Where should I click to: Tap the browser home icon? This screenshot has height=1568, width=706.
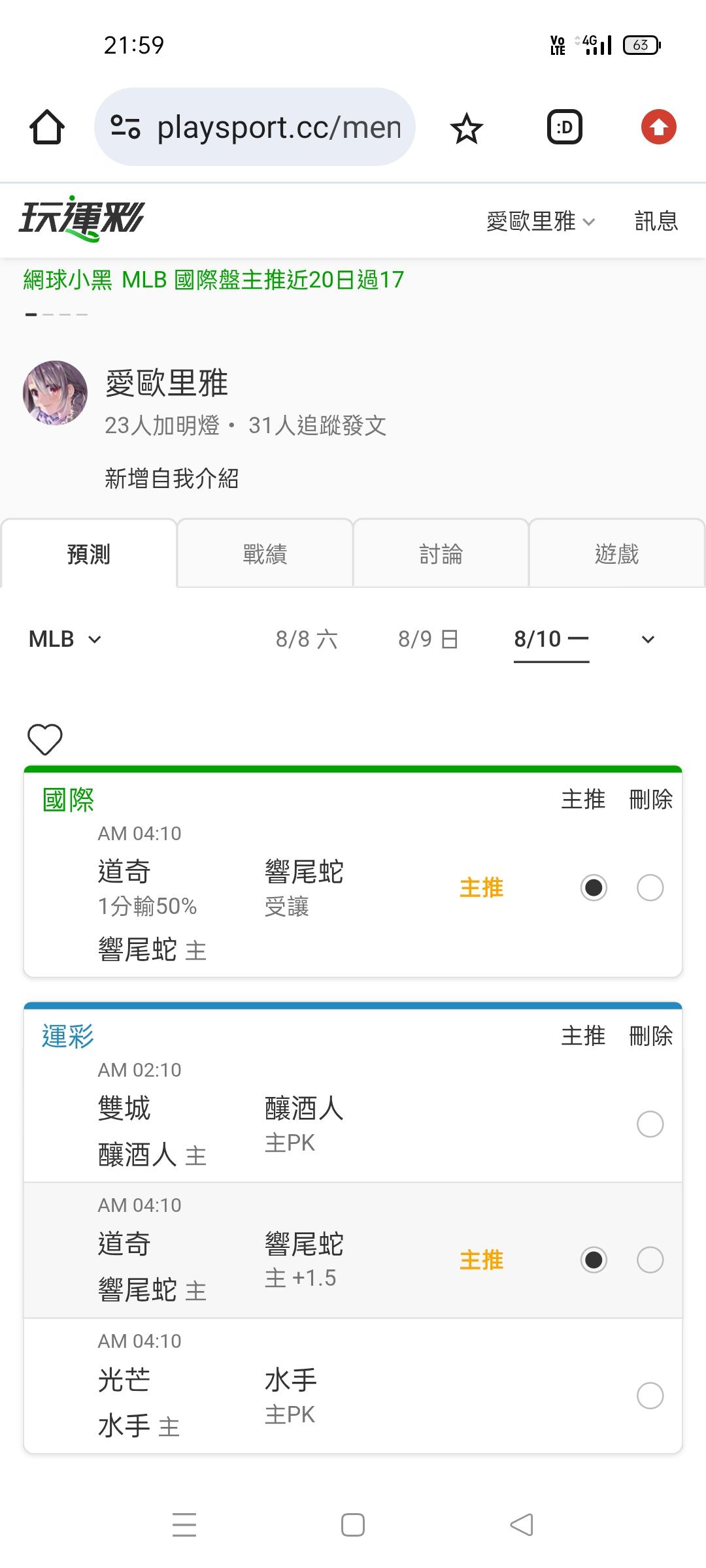(47, 127)
